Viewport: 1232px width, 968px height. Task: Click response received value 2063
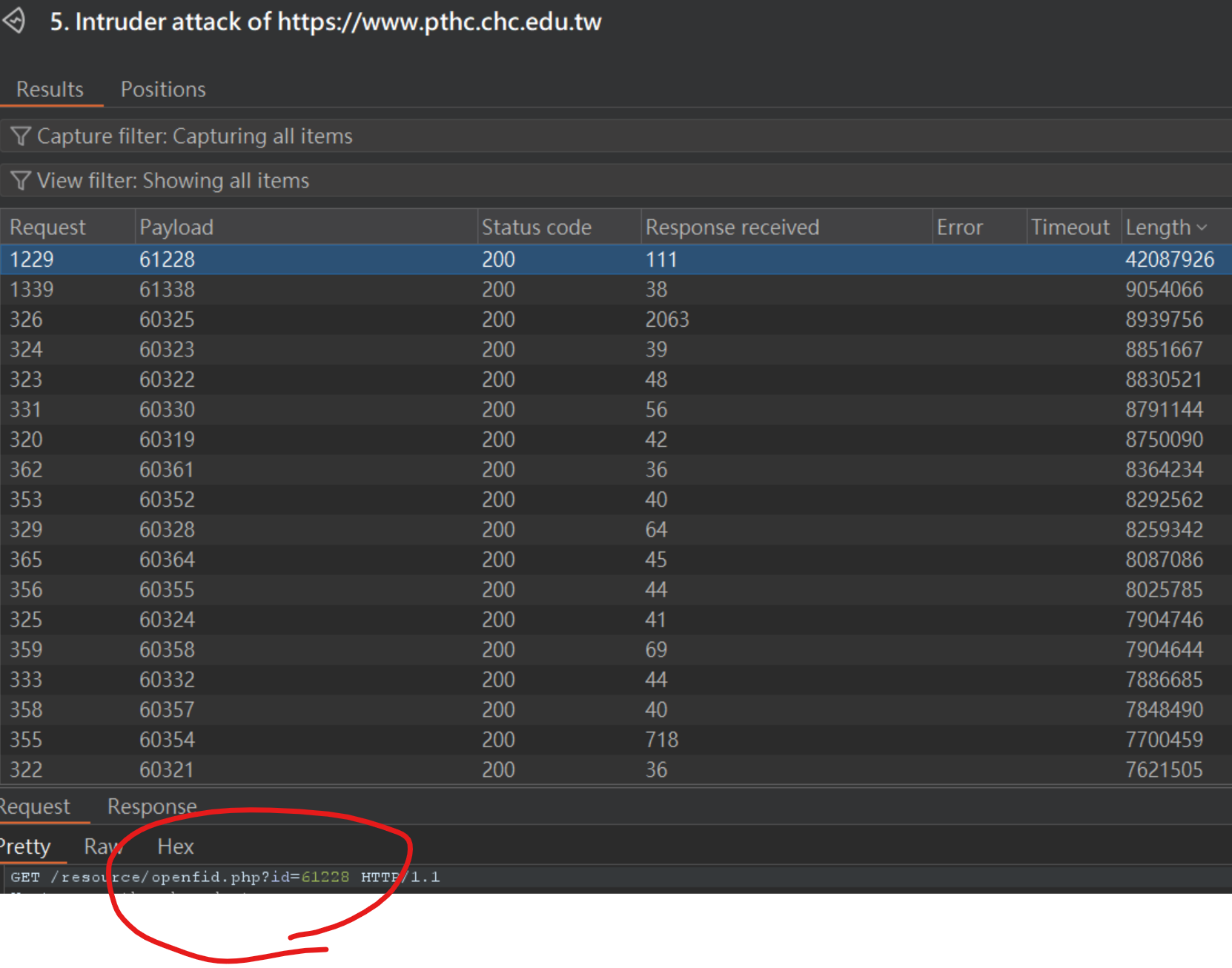667,319
